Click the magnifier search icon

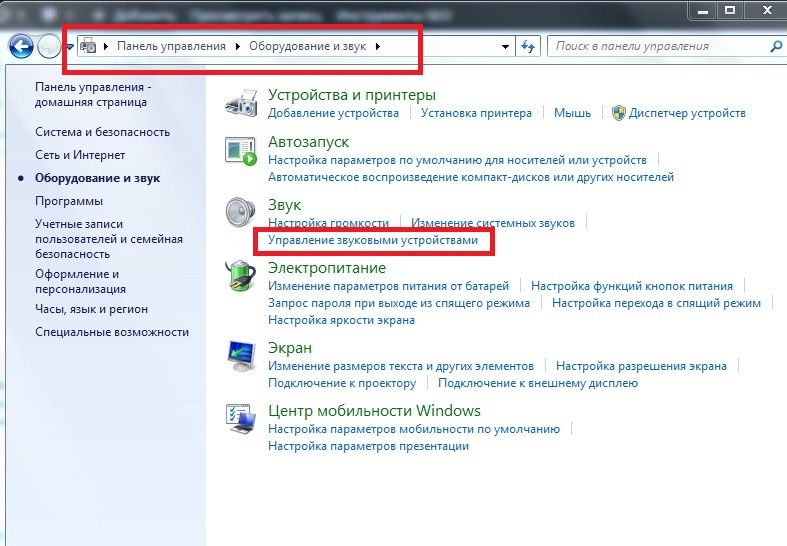pos(776,47)
